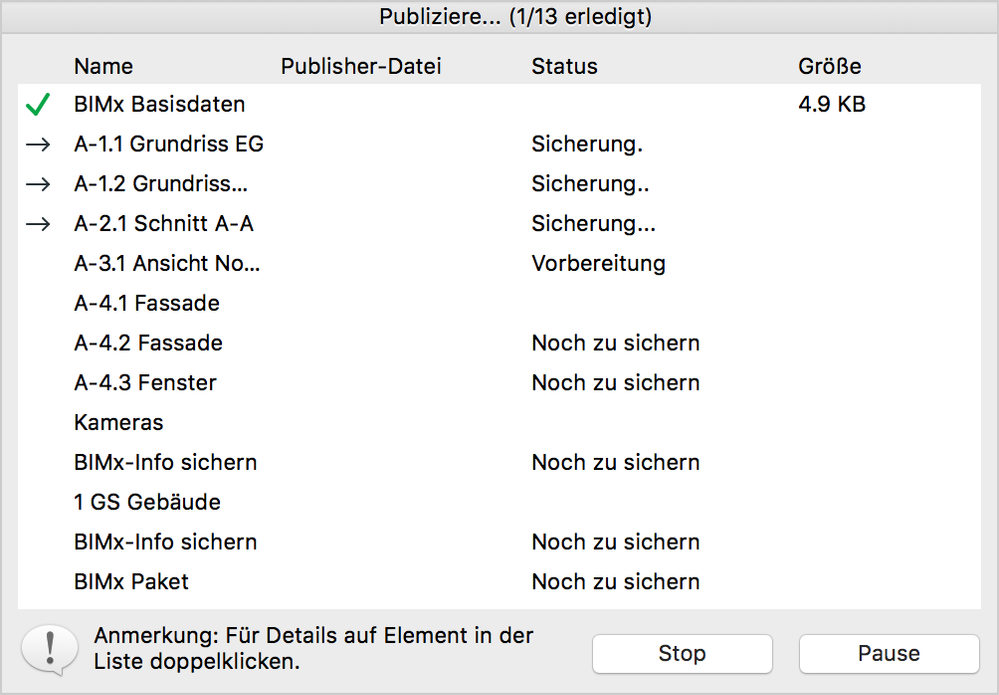Screen dimensions: 999x695
Task: Select the A-4.2 Fassade entry
Action: coord(147,342)
